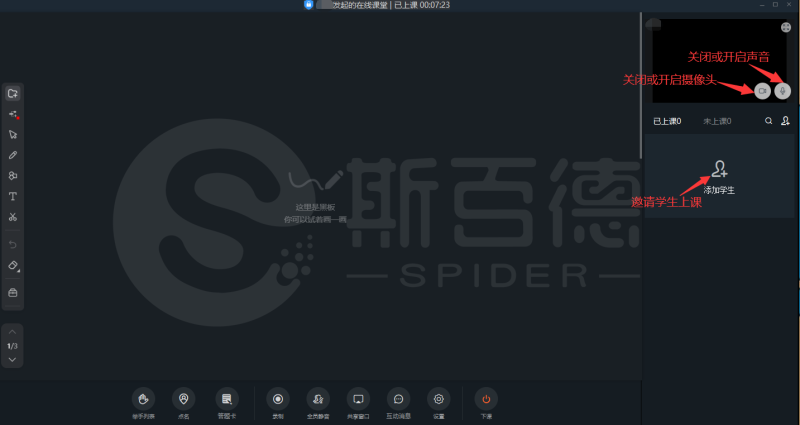Choose the pointer selection tool
The height and width of the screenshot is (425, 800).
click(x=13, y=134)
